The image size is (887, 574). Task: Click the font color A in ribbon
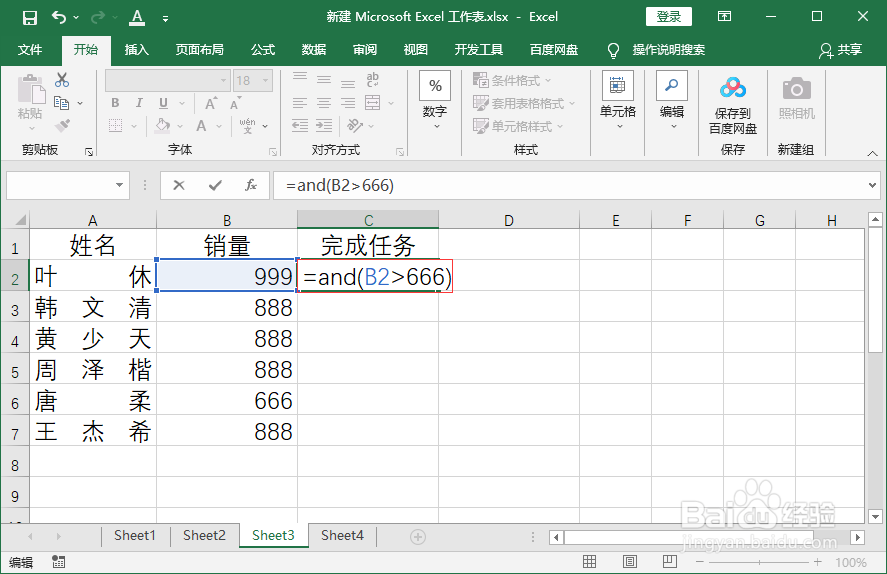pos(201,126)
